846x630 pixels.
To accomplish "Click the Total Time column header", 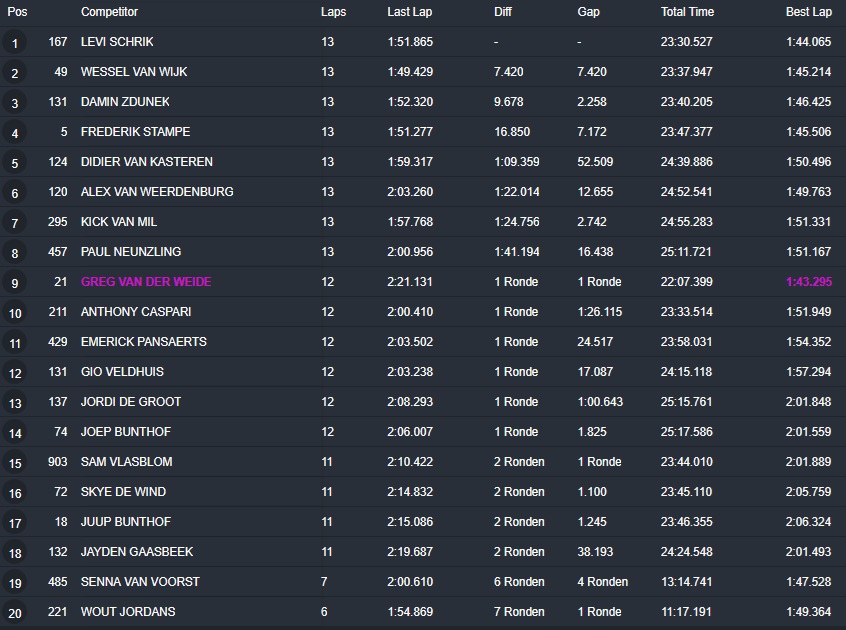I will pos(687,12).
